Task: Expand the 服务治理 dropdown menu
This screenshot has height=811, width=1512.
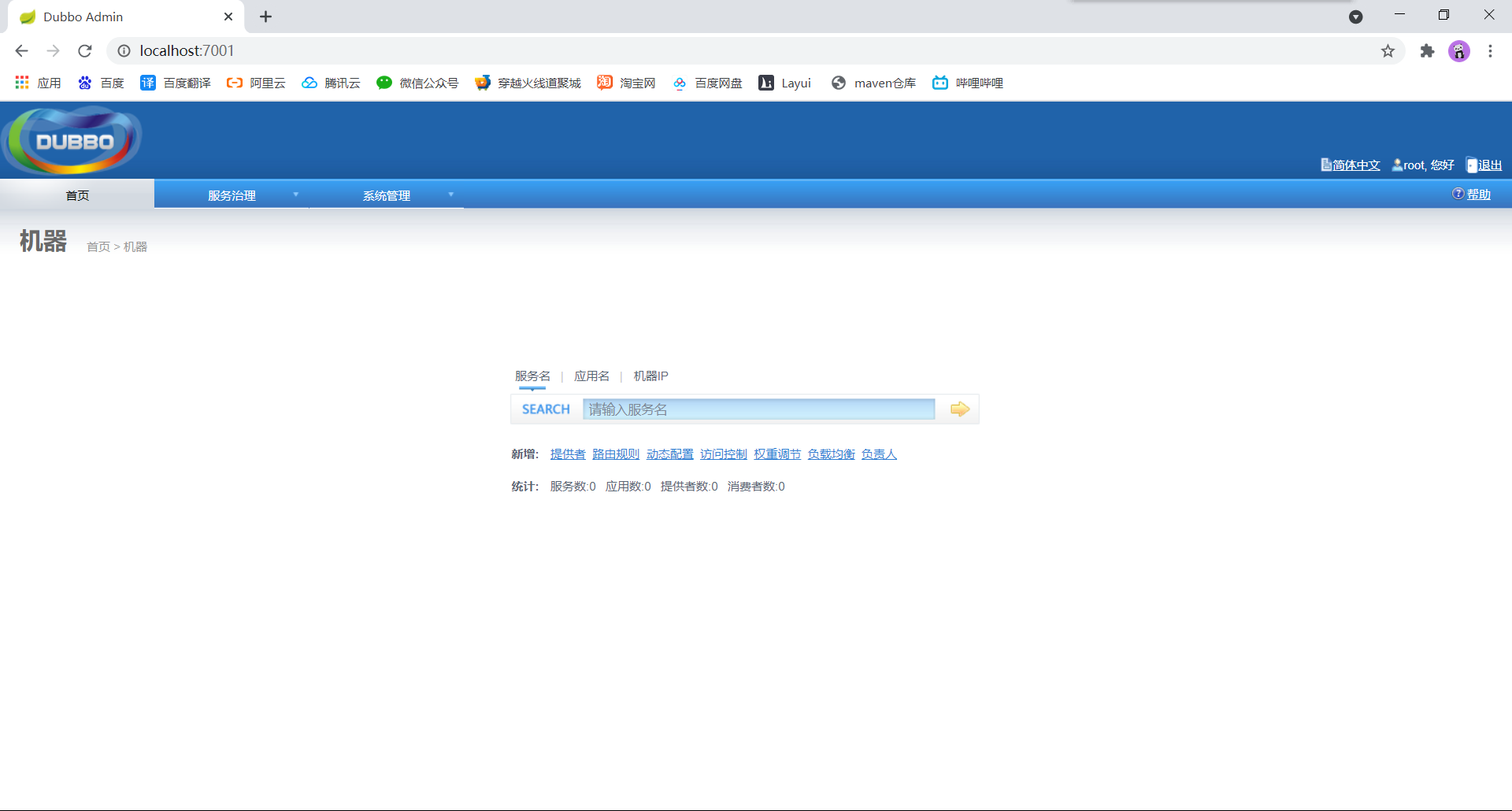Action: pos(232,195)
